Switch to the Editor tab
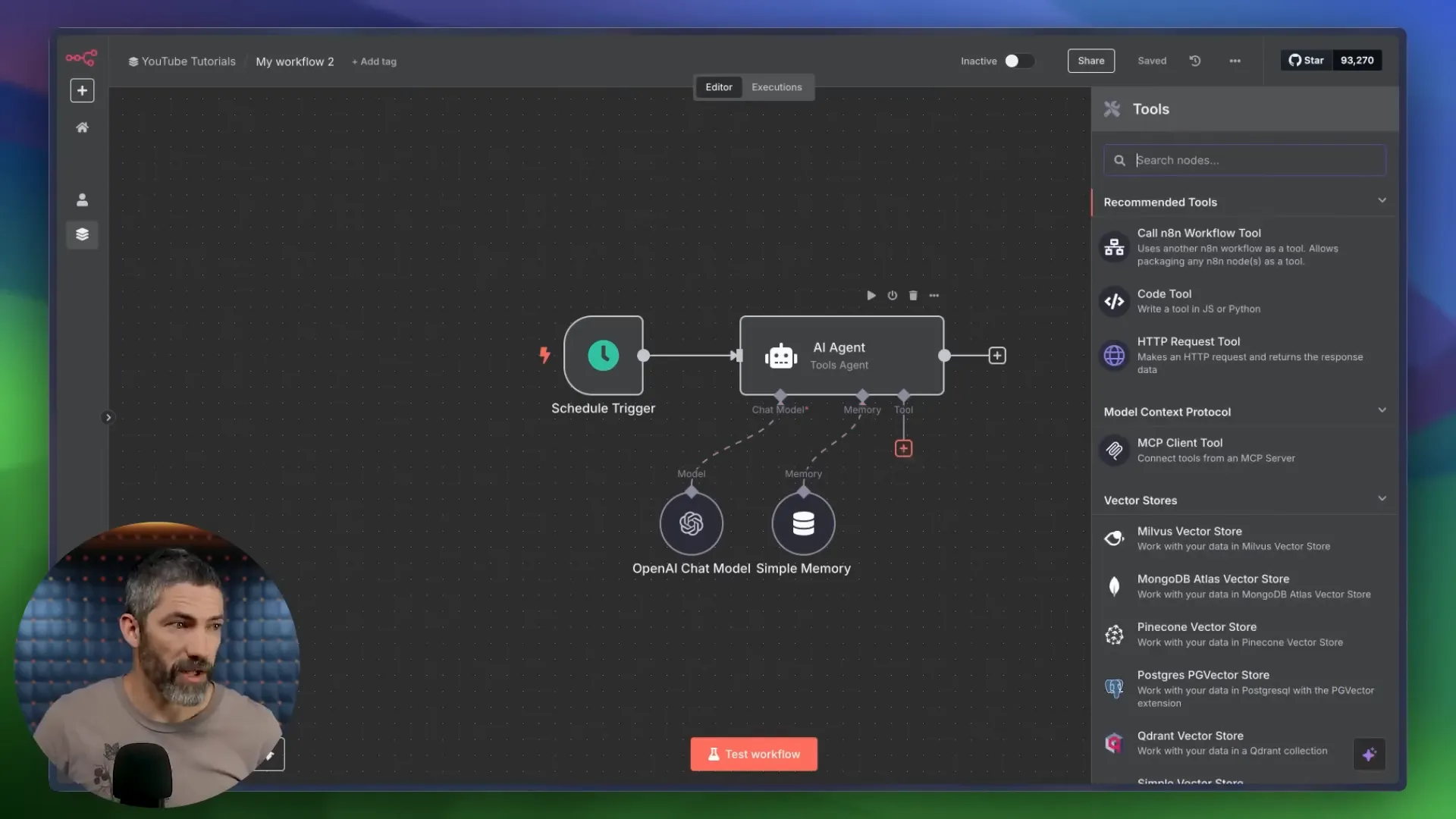This screenshot has height=819, width=1456. tap(718, 87)
